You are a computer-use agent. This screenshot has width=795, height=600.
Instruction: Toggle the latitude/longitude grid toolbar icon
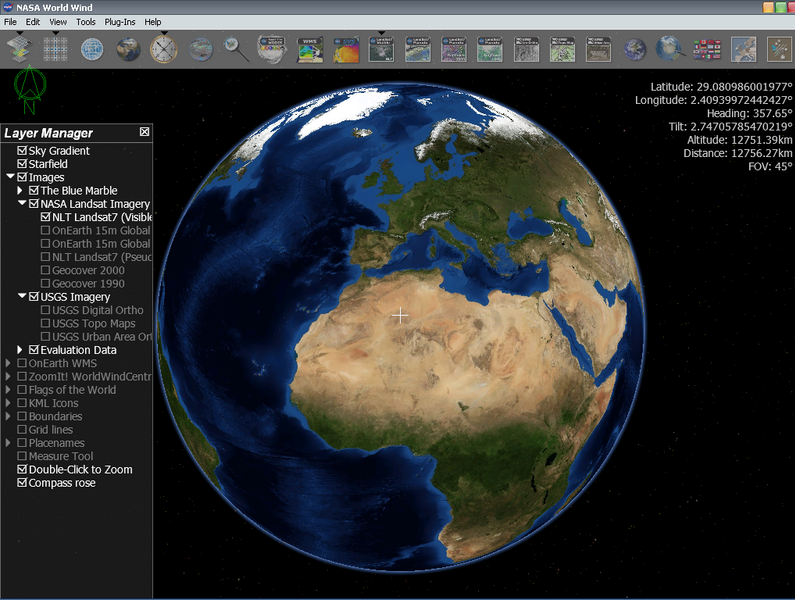point(56,49)
